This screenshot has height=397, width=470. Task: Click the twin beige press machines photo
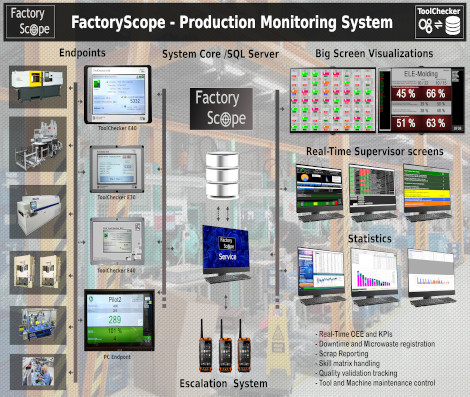38,273
